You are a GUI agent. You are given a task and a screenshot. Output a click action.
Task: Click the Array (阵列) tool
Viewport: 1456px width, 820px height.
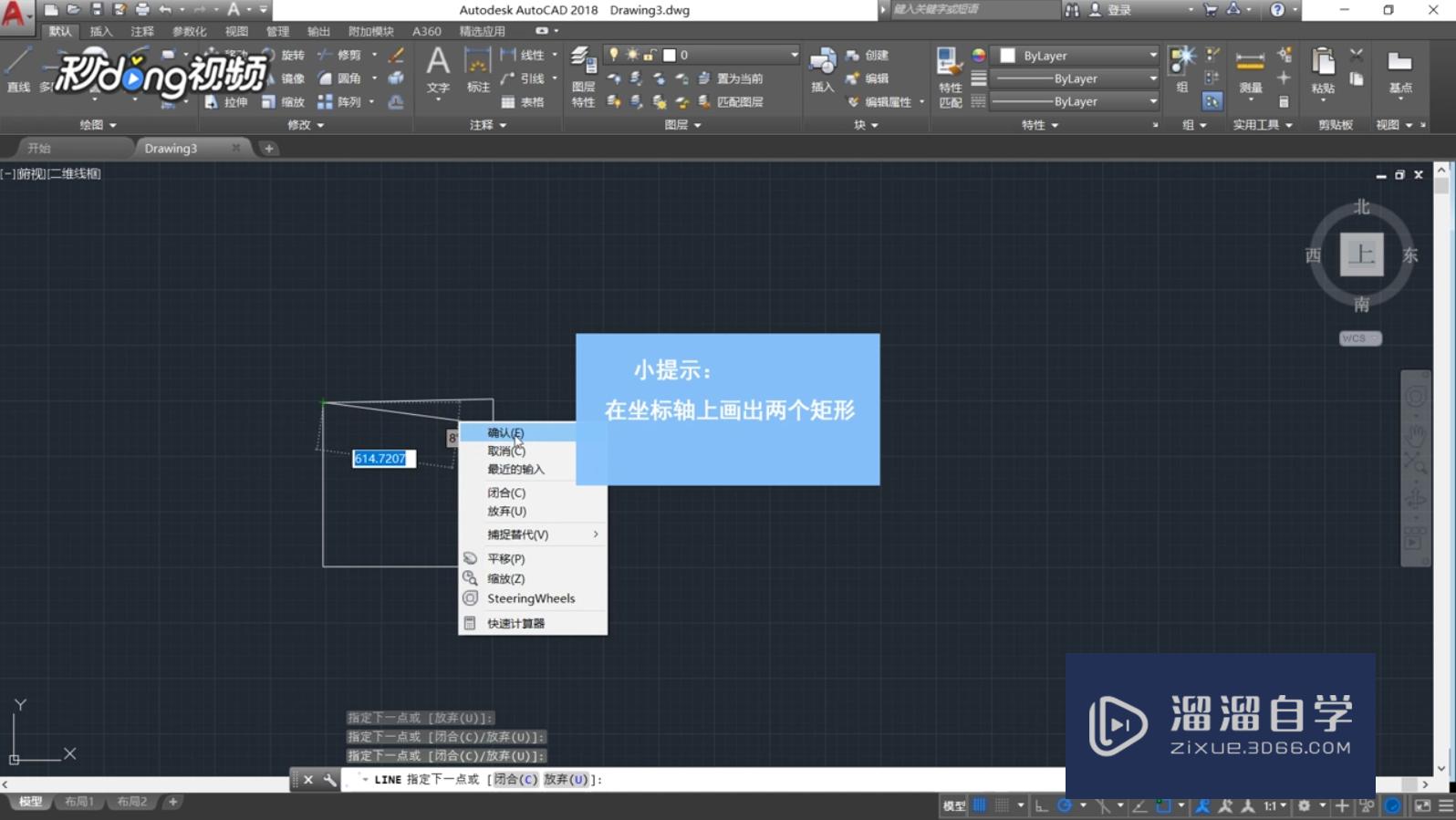(x=340, y=102)
